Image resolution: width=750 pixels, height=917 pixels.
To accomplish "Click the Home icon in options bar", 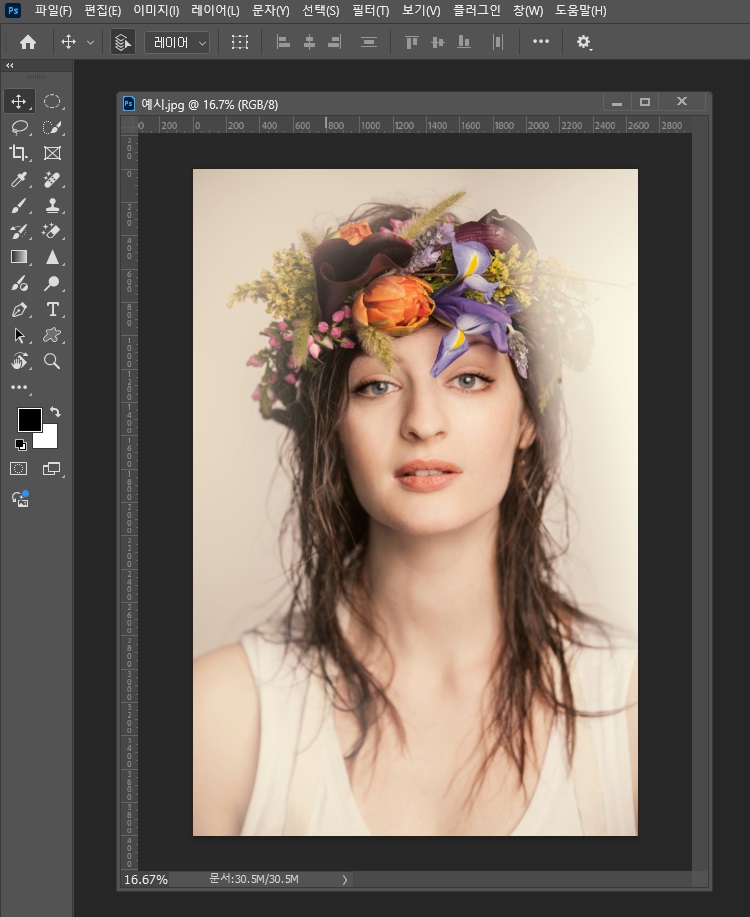I will pos(28,42).
